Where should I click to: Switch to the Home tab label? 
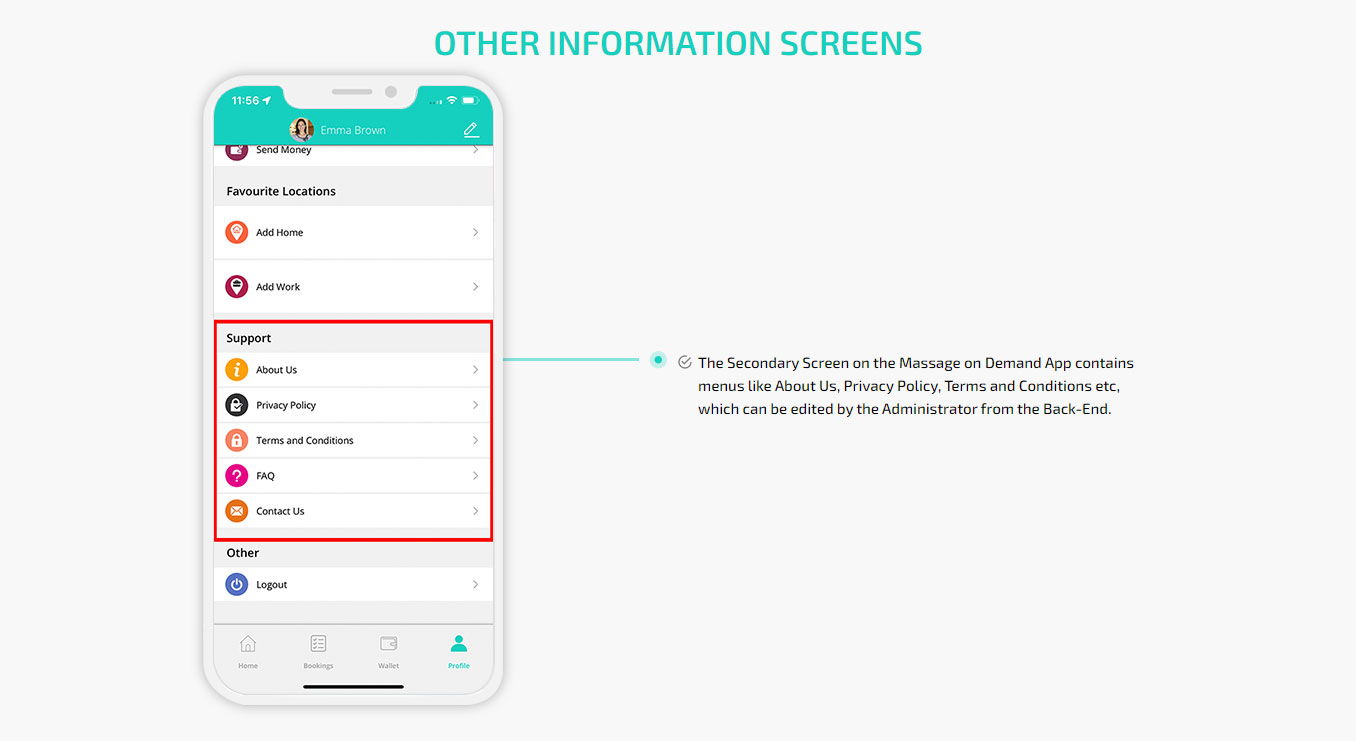[x=248, y=666]
